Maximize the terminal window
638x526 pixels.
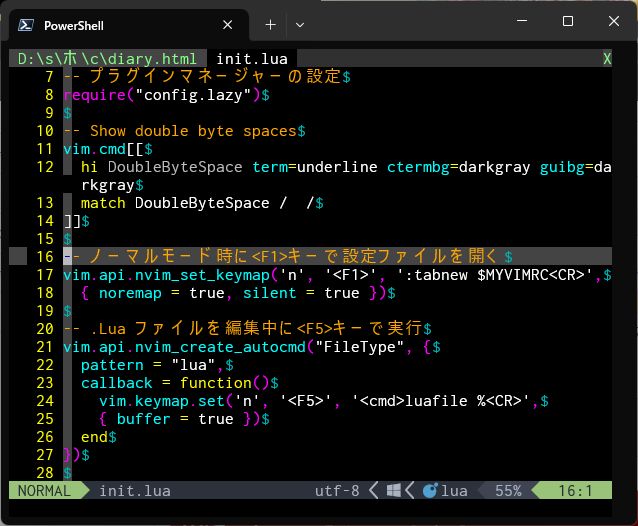[x=568, y=22]
